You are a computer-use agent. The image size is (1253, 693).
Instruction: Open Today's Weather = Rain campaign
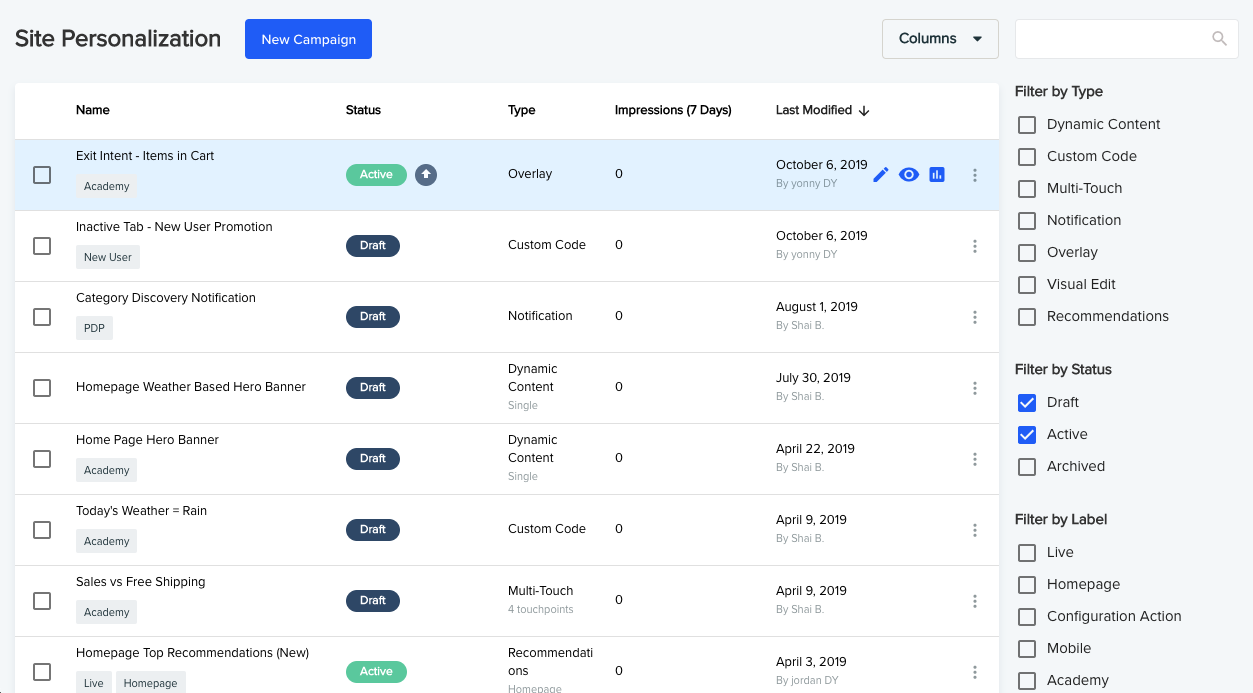tap(141, 511)
